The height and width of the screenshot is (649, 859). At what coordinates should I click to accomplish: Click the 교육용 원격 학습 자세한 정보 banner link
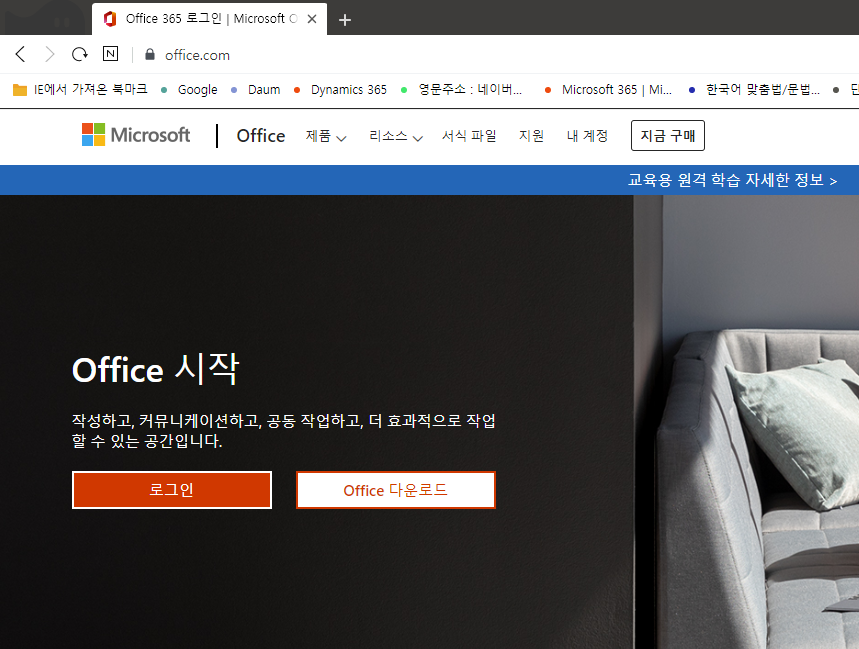click(732, 180)
